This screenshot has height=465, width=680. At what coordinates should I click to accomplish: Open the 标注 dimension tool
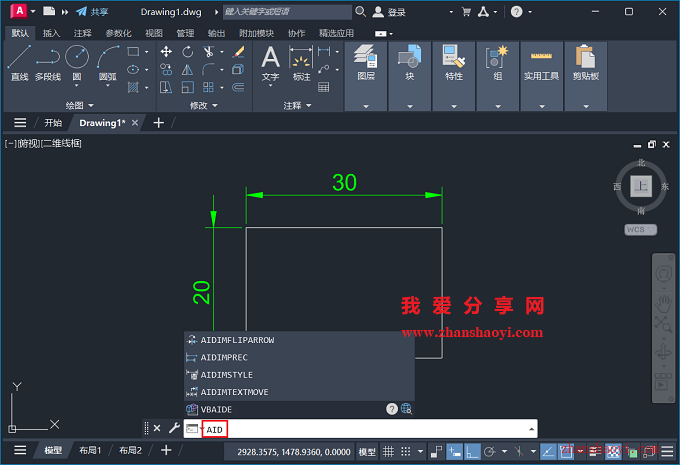coord(301,64)
